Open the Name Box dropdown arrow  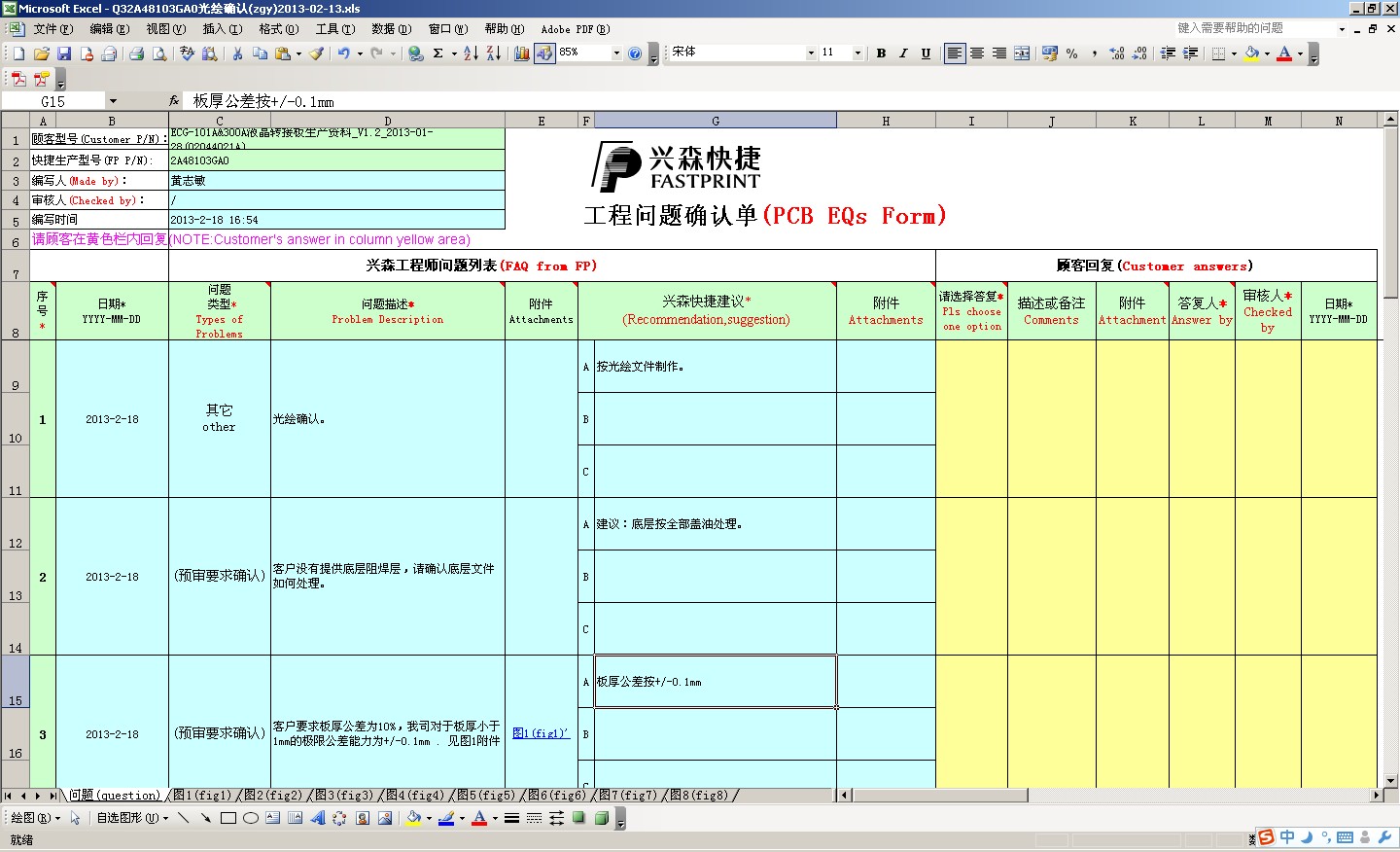click(113, 101)
